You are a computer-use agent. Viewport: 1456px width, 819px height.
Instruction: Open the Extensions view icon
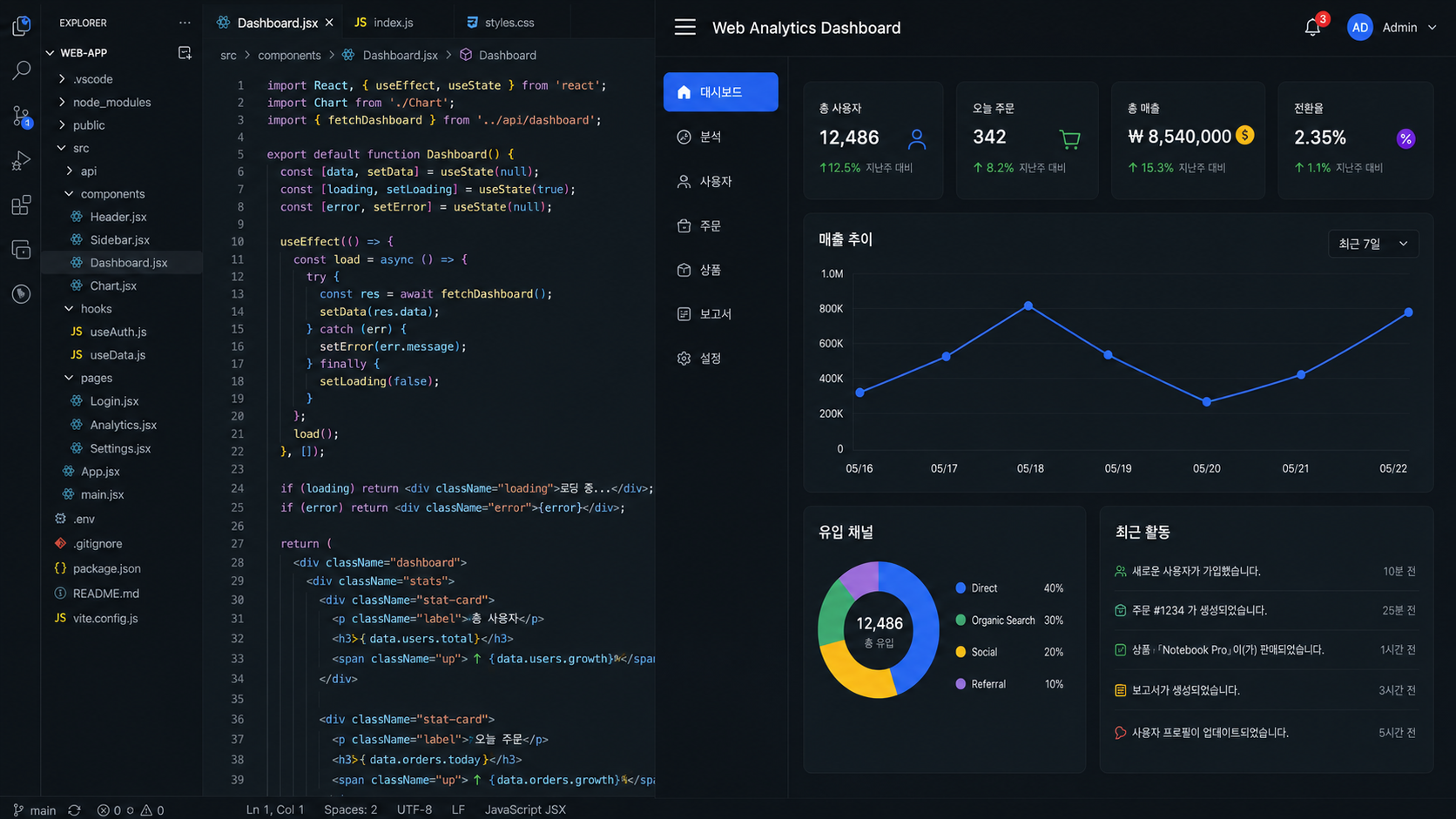pos(21,205)
